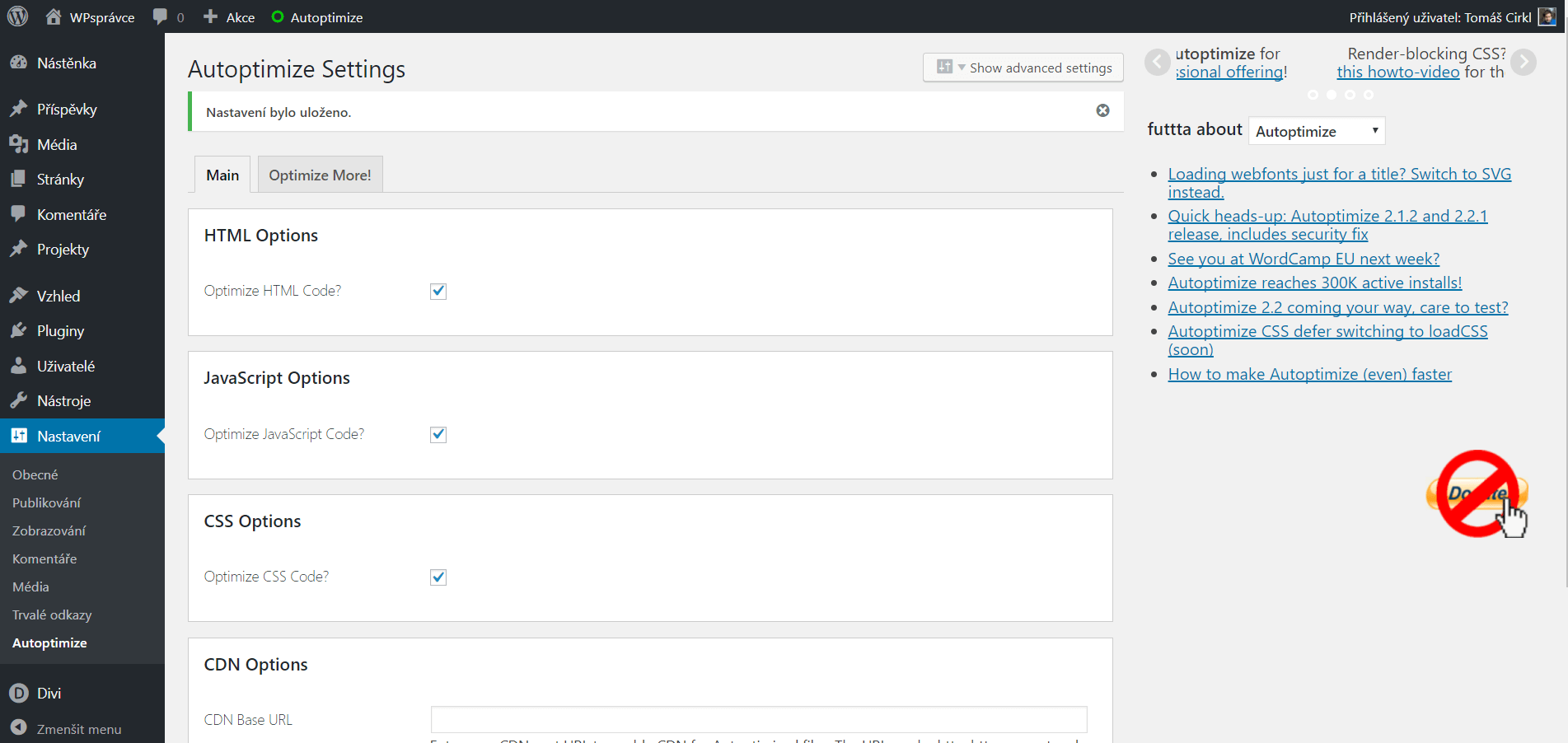Open Autoptimize CSS defer loadCSS link

click(x=1327, y=340)
